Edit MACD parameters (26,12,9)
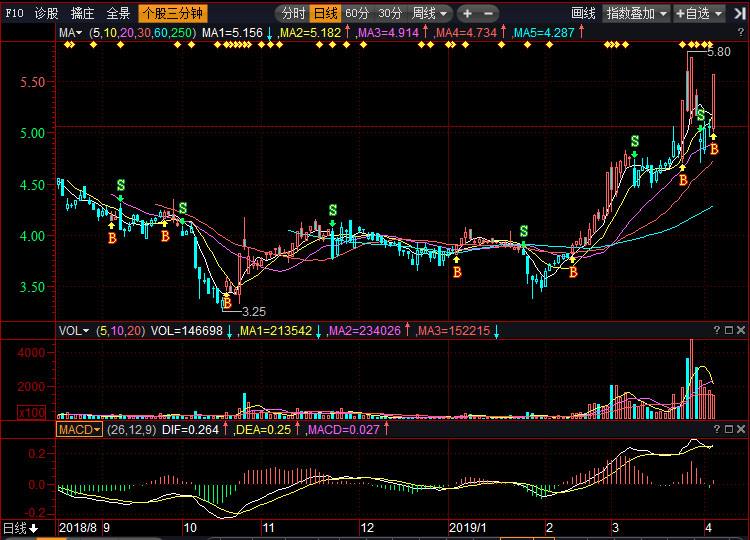 tap(132, 430)
